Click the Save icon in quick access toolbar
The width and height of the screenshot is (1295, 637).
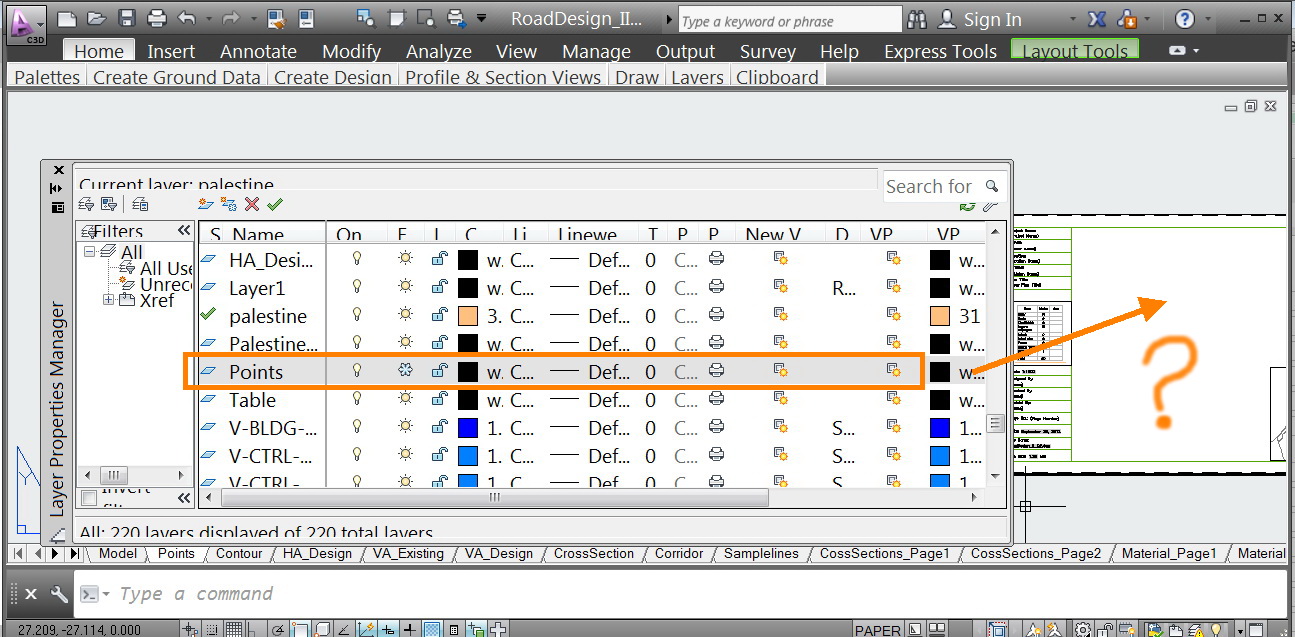[126, 19]
